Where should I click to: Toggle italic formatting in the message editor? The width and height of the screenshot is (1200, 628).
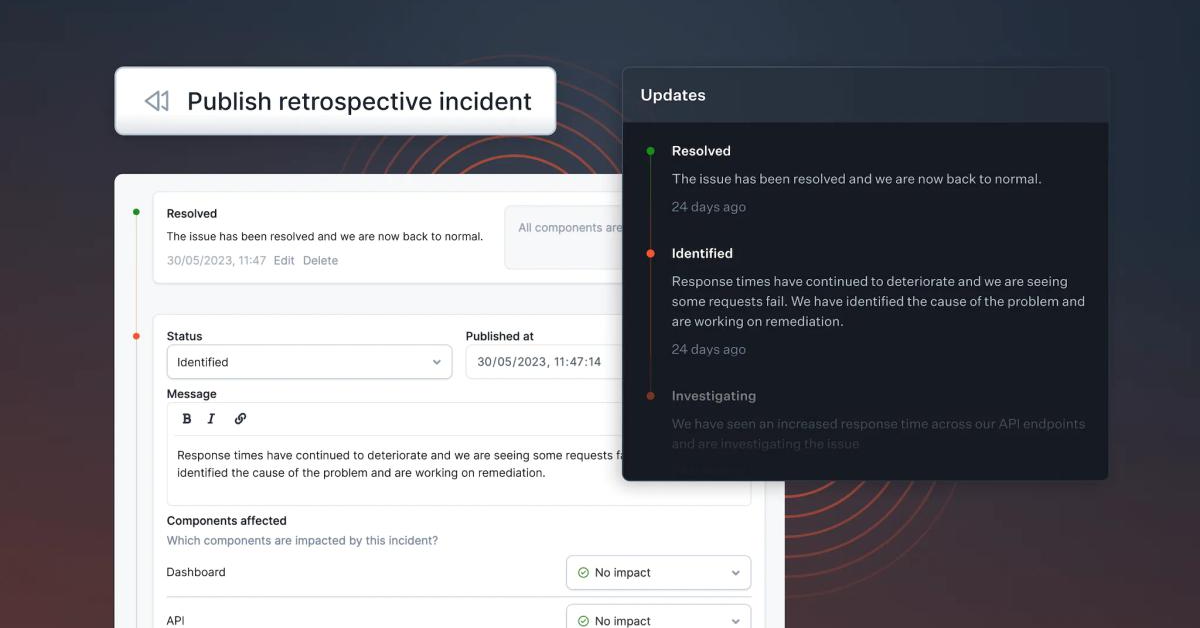pyautogui.click(x=212, y=418)
